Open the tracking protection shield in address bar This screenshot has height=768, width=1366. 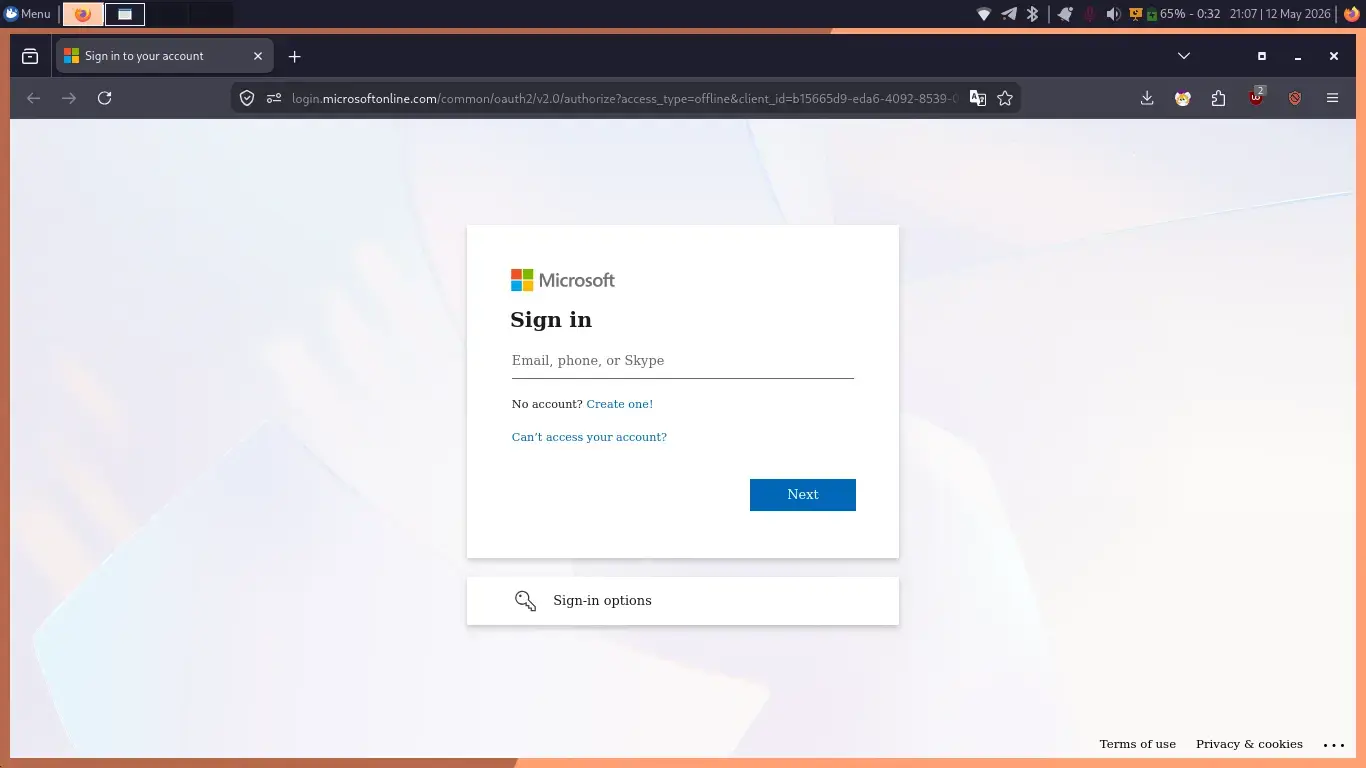click(x=247, y=98)
